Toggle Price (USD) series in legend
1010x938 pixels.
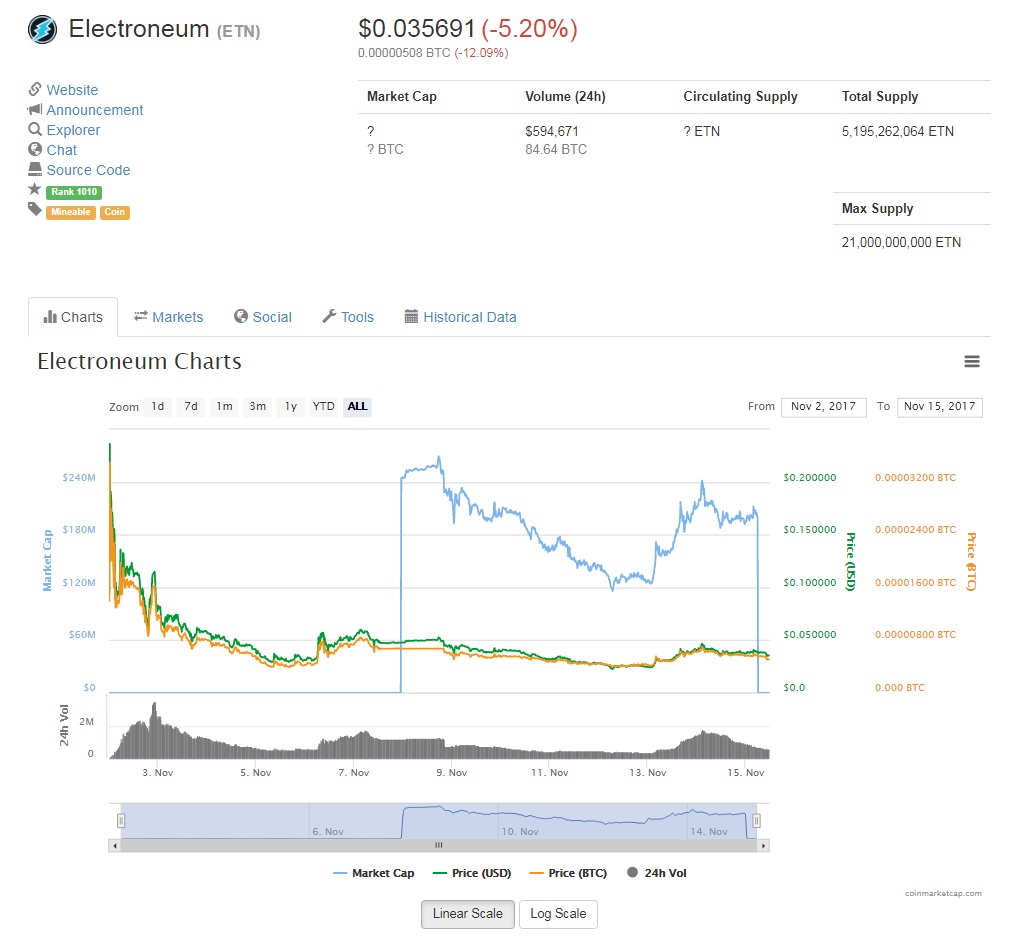point(472,873)
